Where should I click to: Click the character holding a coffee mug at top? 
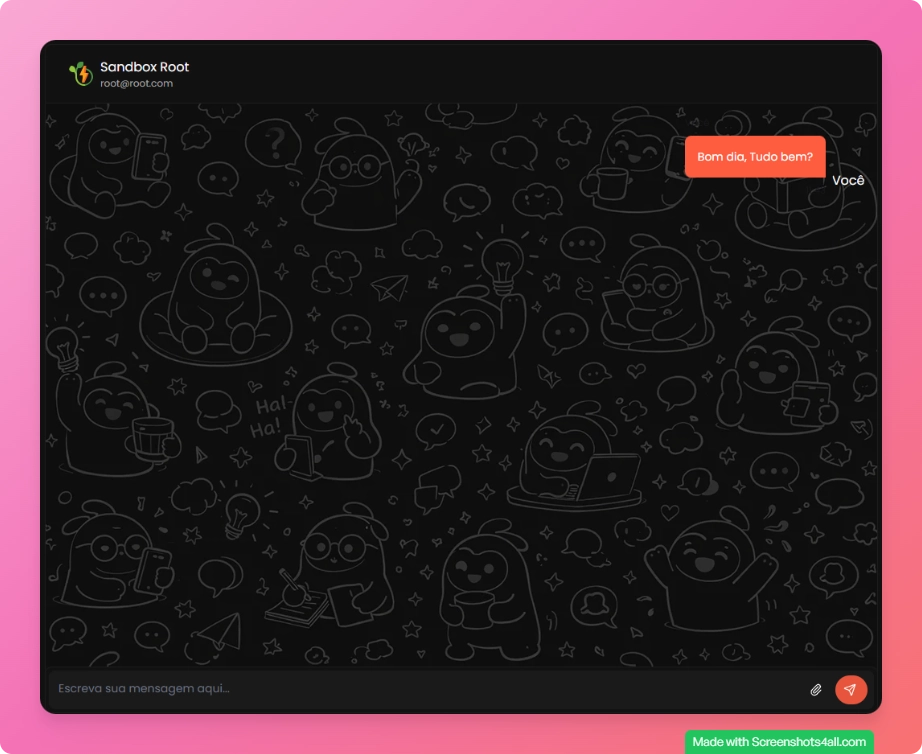tap(625, 165)
